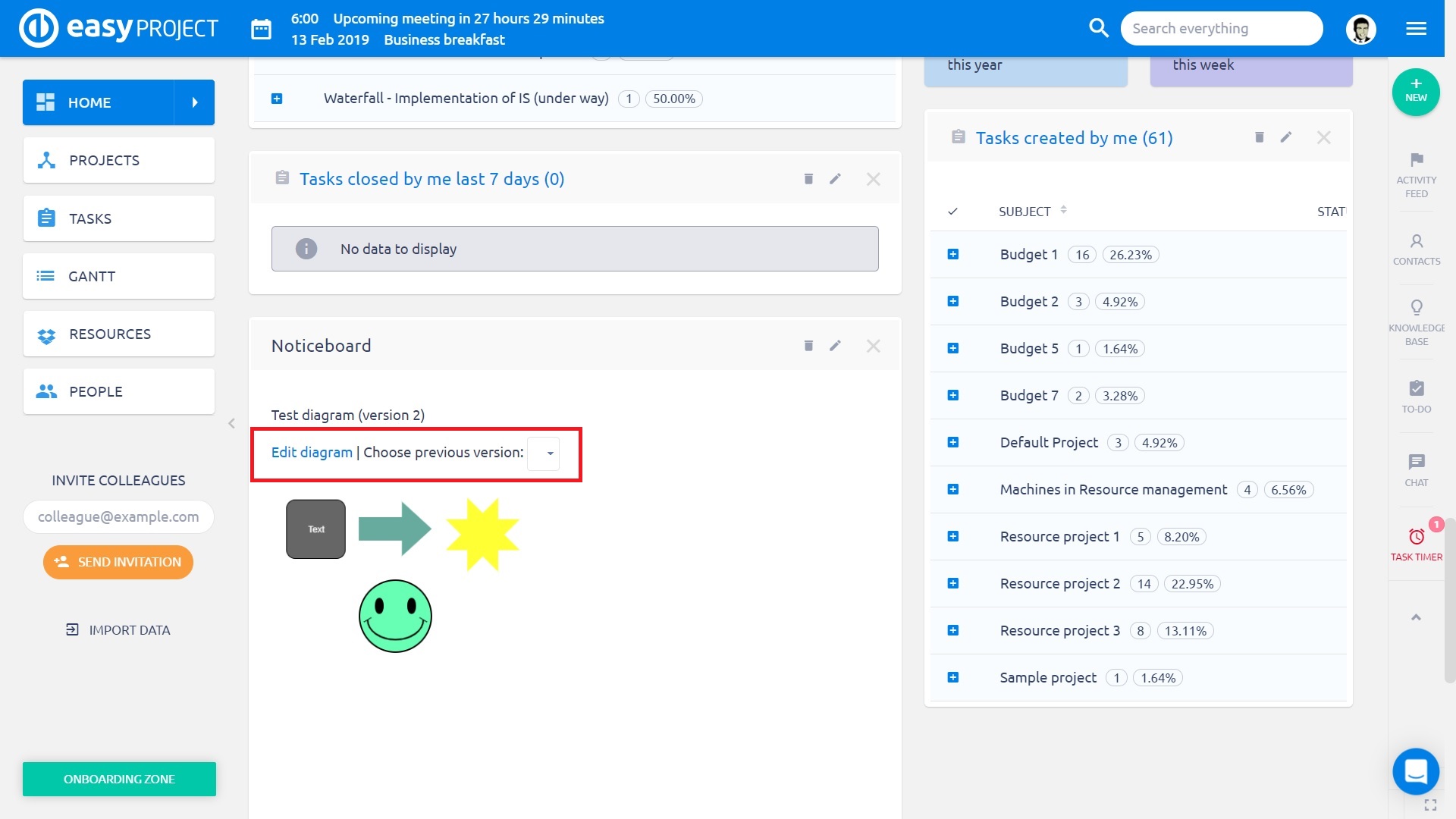
Task: Click the Knowledge Base lightbulb icon
Action: (1416, 308)
